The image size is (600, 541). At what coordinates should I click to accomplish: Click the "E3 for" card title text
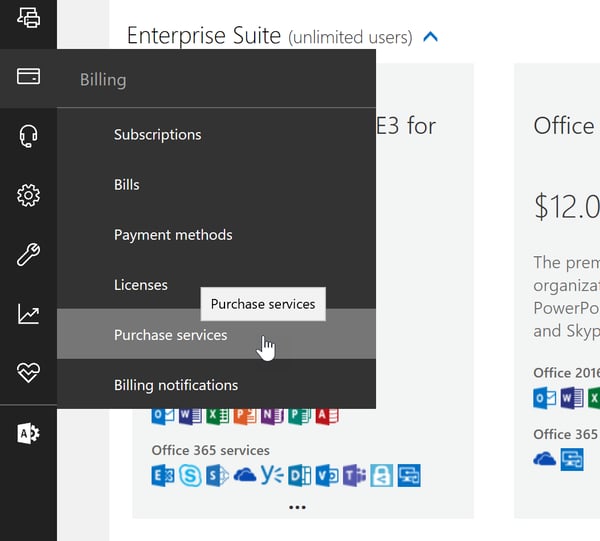tap(406, 126)
